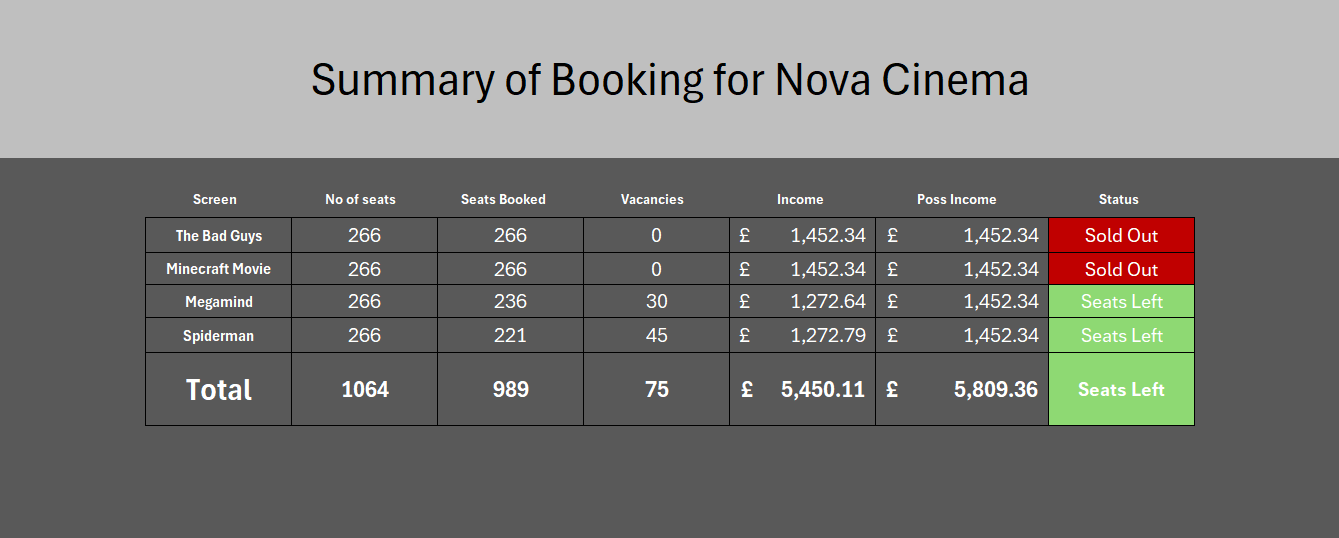This screenshot has width=1339, height=538.
Task: Select the total possible income £5,809.36 cell
Action: tap(962, 389)
